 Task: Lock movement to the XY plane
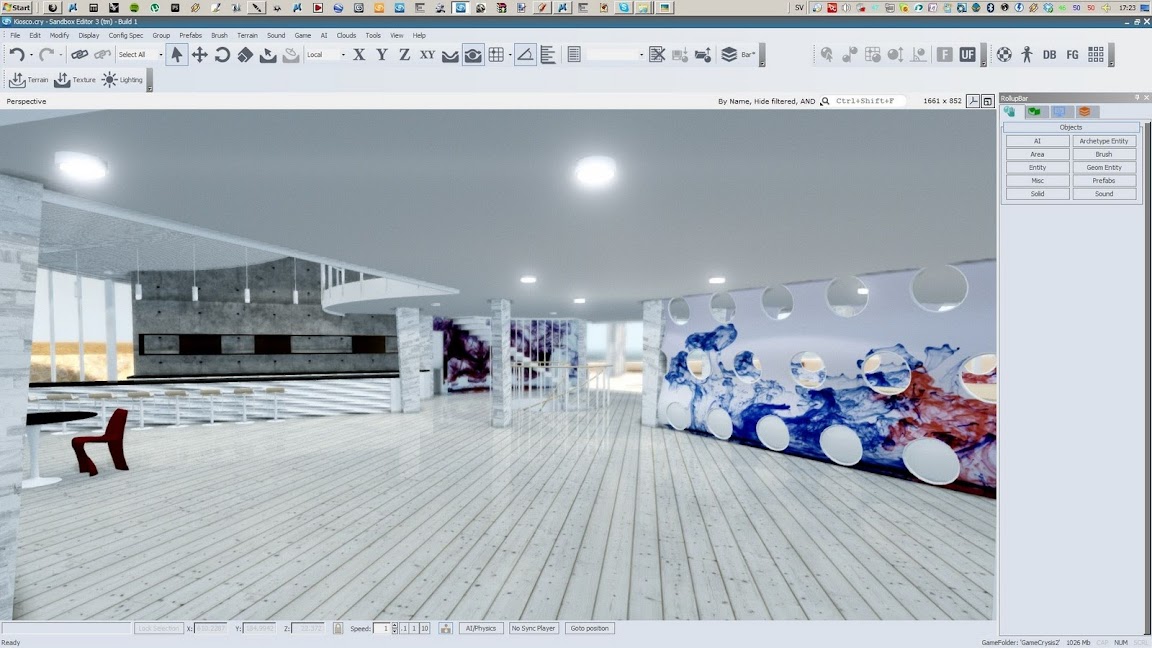click(x=427, y=54)
